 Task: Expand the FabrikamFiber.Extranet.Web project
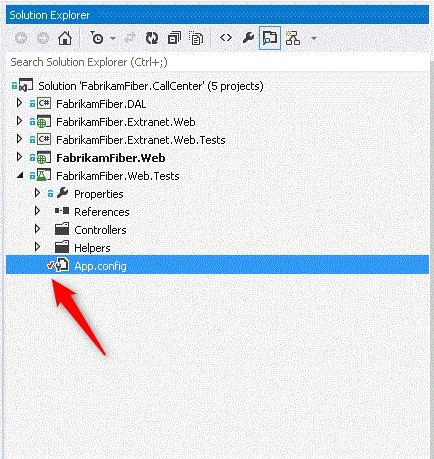click(x=19, y=121)
